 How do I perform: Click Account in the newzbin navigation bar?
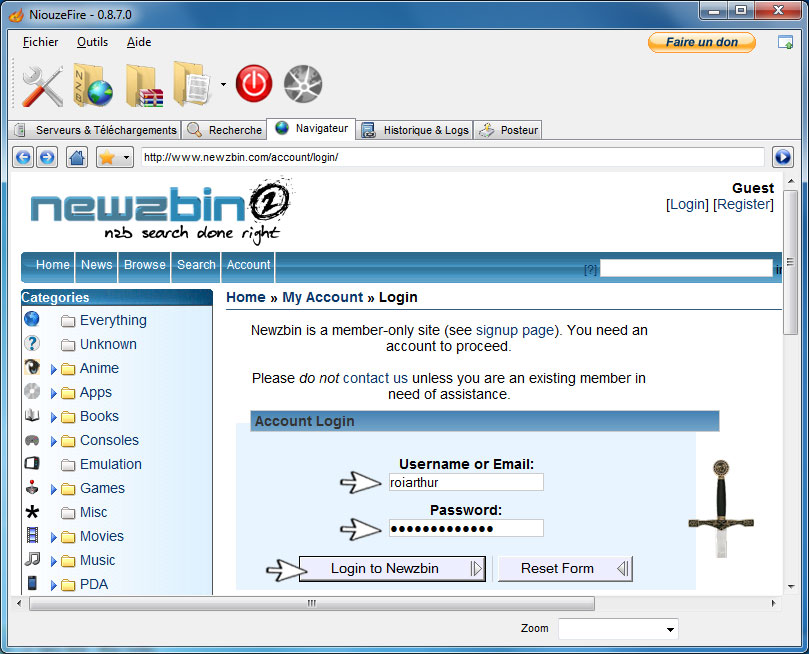[x=248, y=265]
